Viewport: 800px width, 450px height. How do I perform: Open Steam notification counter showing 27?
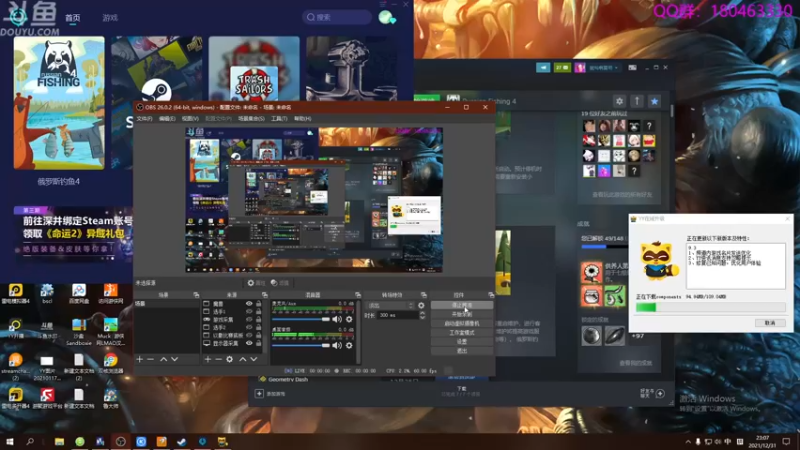(562, 67)
